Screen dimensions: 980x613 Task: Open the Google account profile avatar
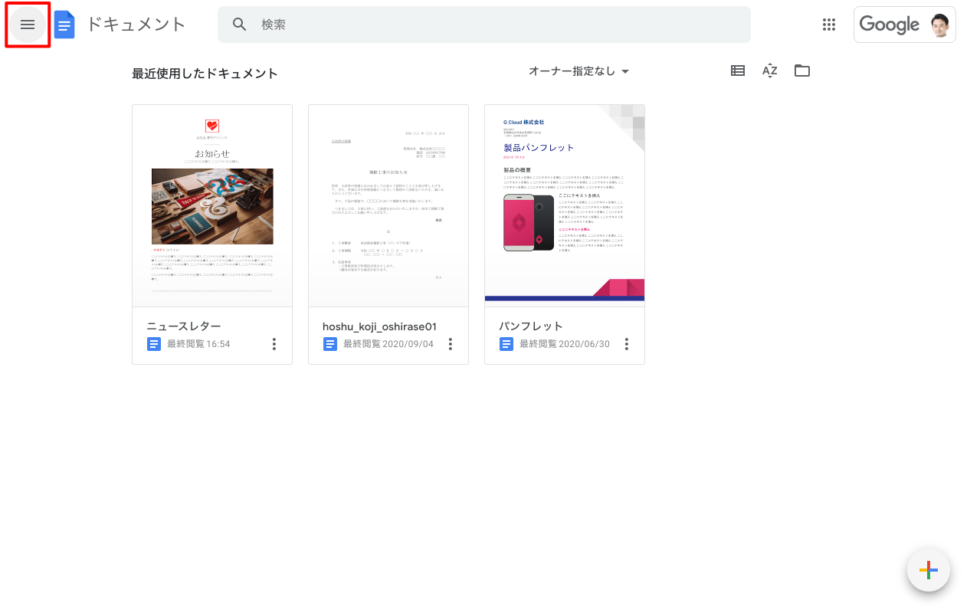click(x=939, y=25)
